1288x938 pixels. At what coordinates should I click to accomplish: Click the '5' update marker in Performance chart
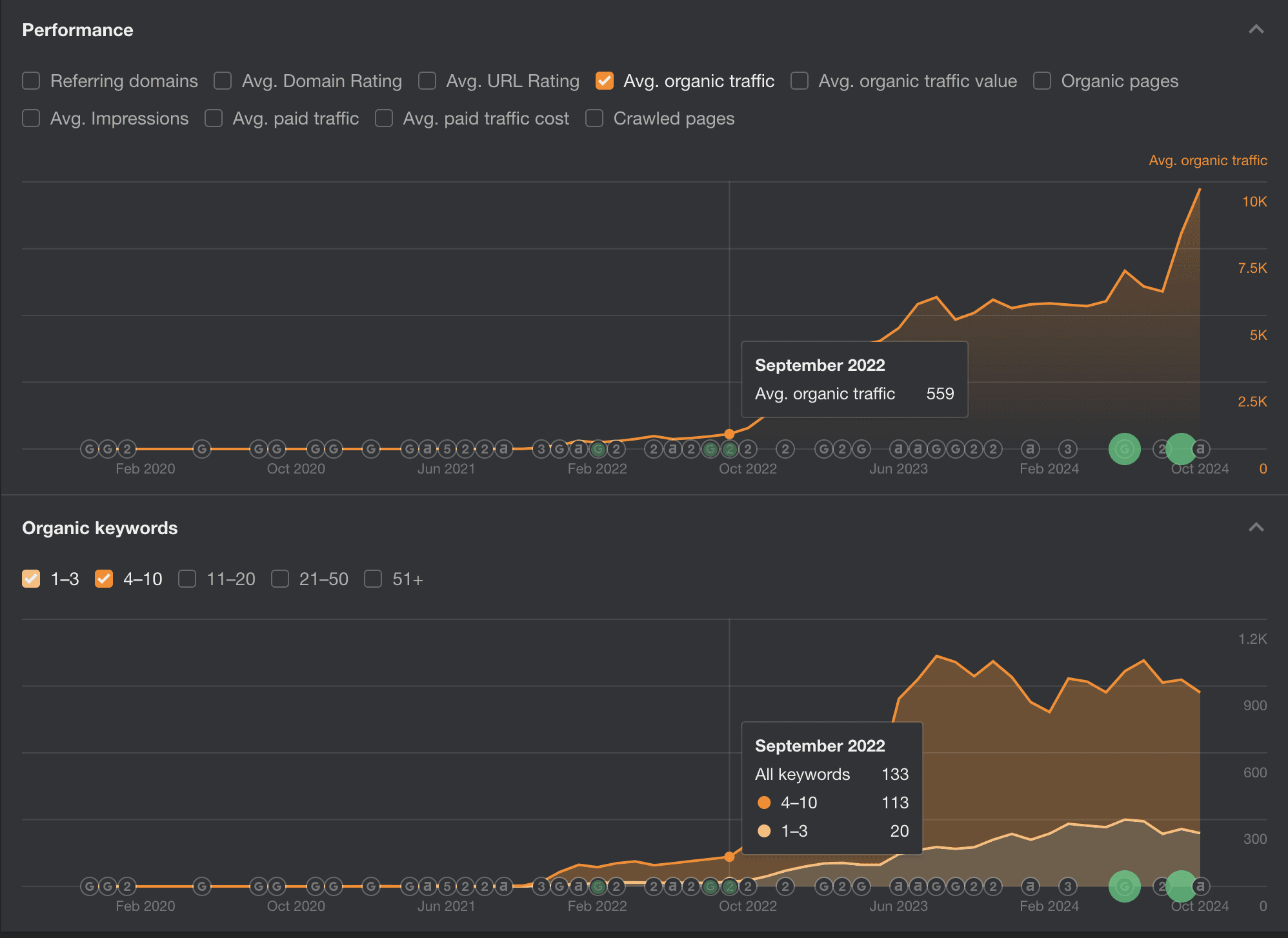coord(447,449)
